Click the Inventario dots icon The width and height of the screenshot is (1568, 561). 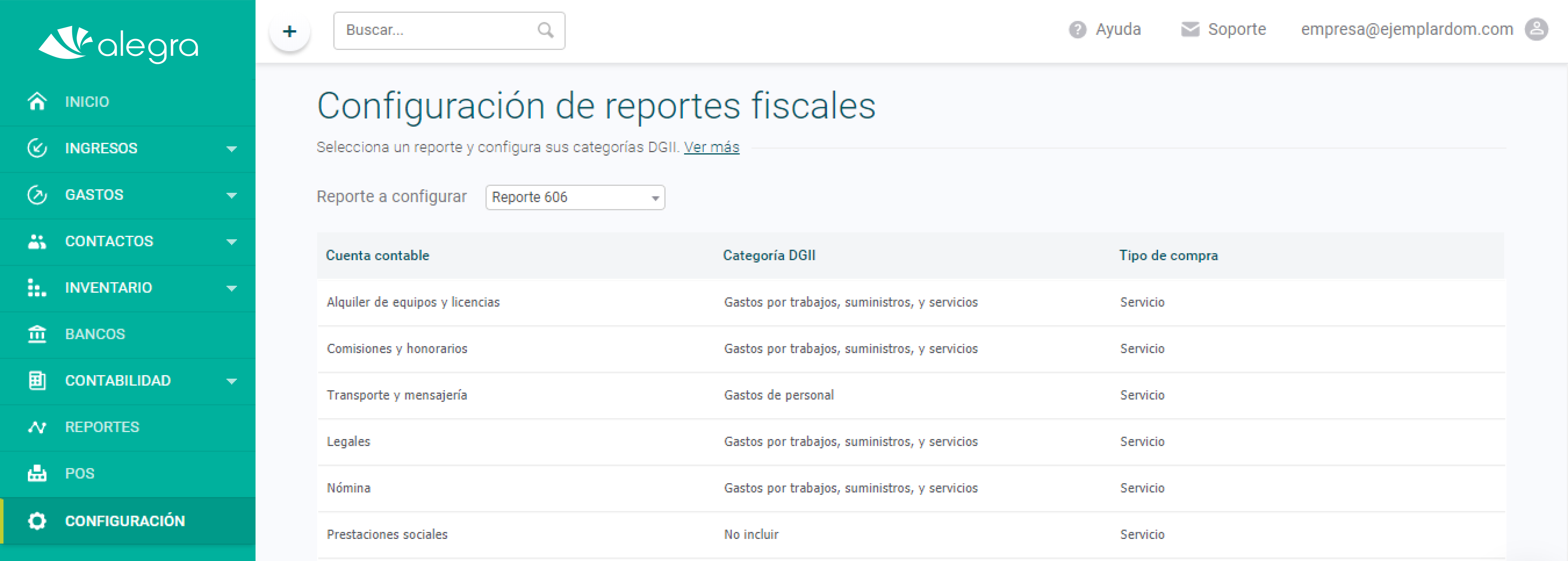point(37,288)
